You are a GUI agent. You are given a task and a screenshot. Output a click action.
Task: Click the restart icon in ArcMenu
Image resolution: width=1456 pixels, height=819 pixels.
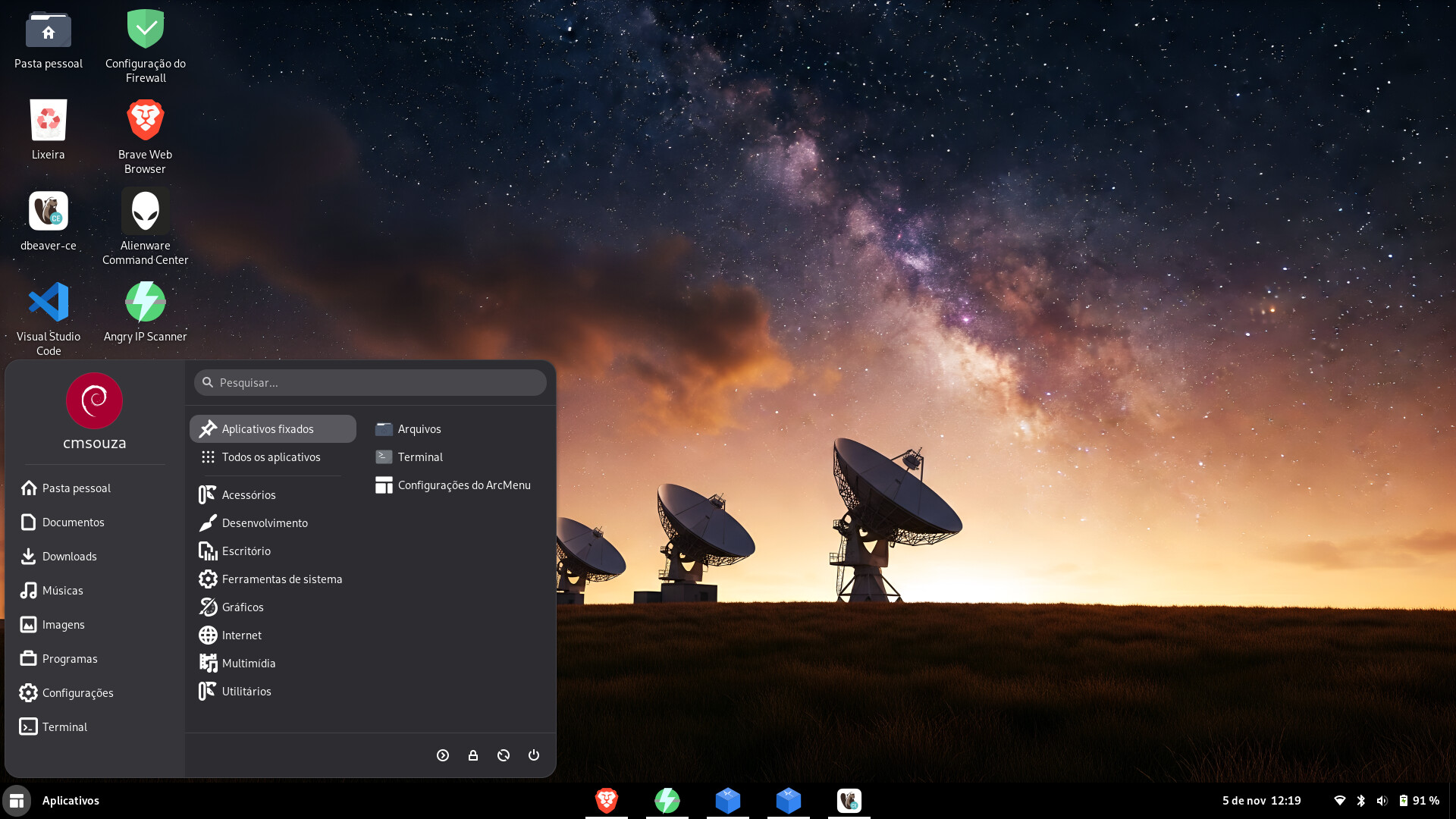tap(504, 755)
